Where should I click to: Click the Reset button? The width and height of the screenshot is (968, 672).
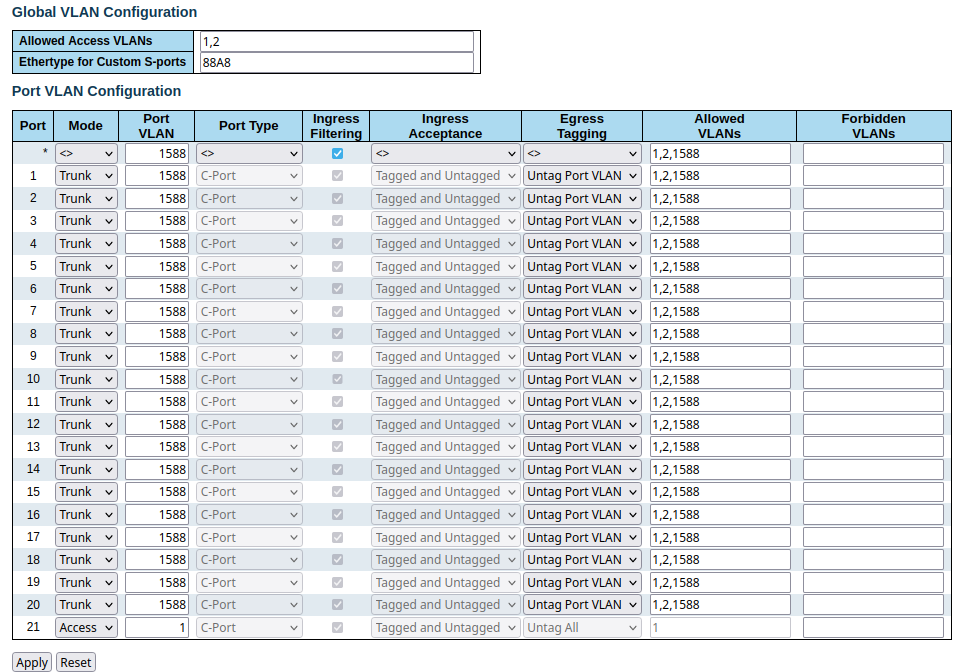[x=76, y=662]
